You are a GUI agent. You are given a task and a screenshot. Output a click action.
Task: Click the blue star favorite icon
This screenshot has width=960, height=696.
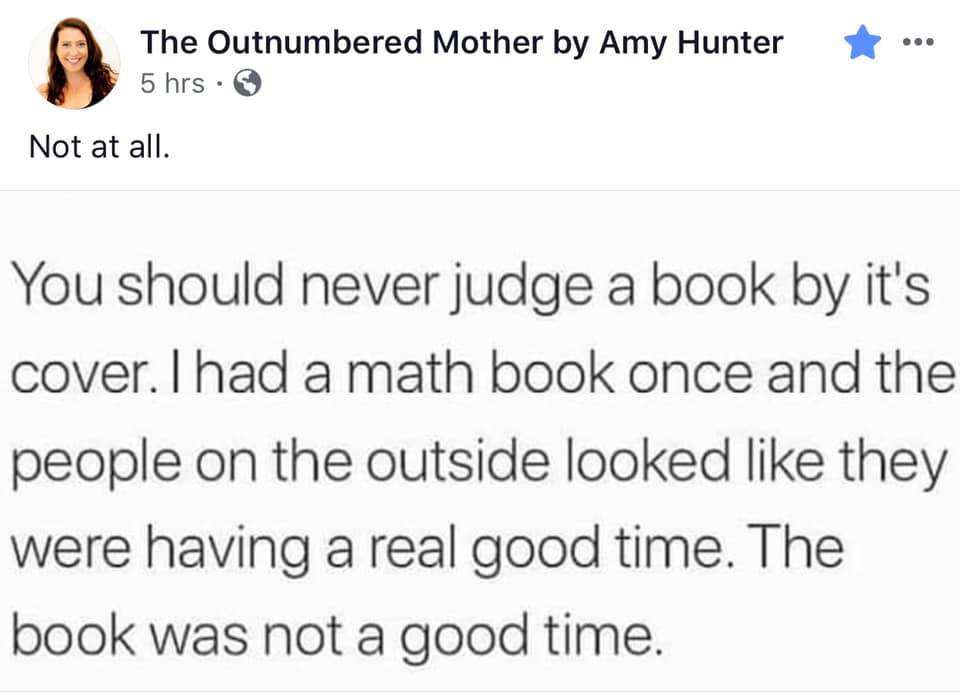[862, 43]
